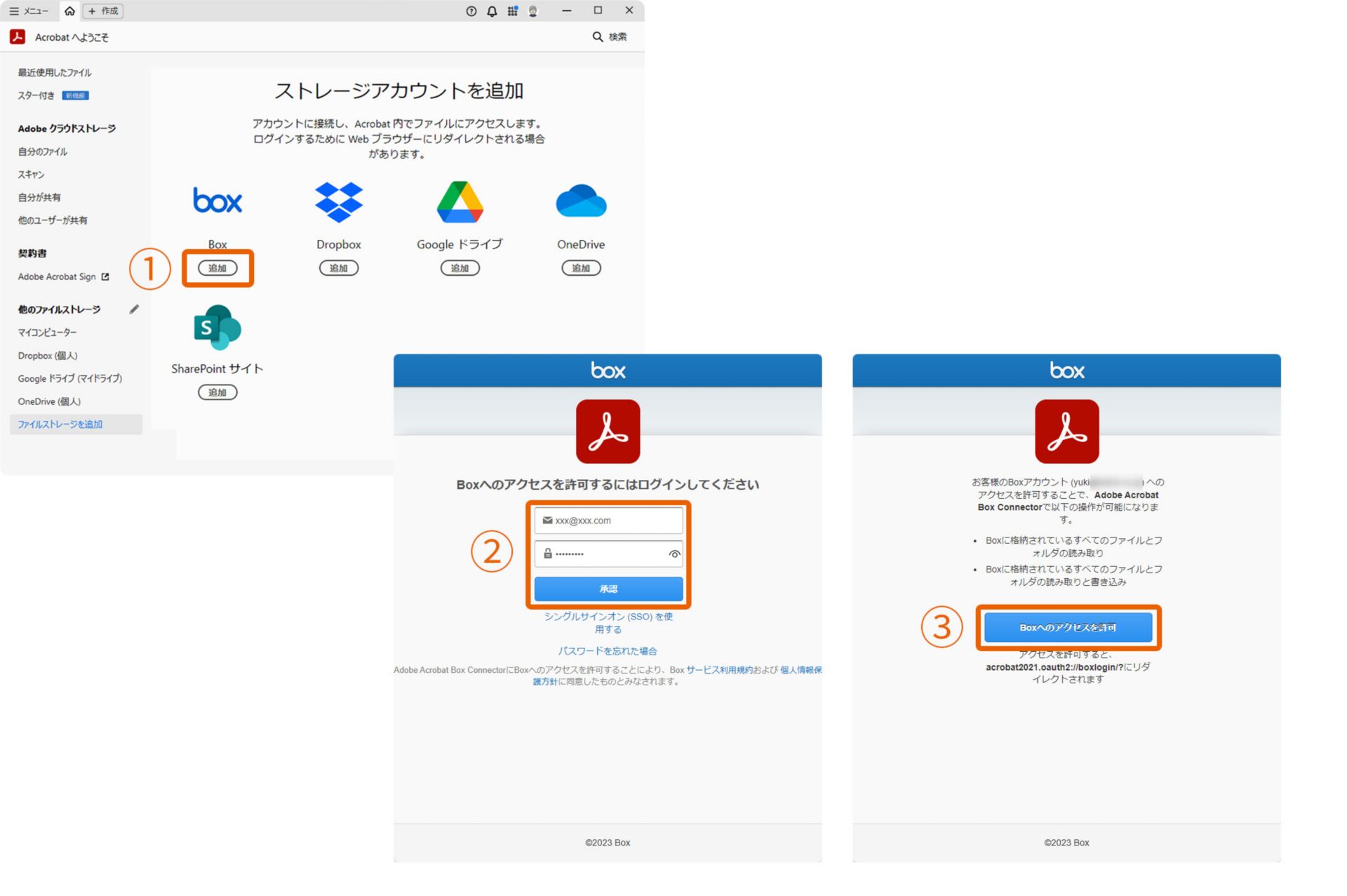
Task: Click the search magnifier icon
Action: pos(598,36)
